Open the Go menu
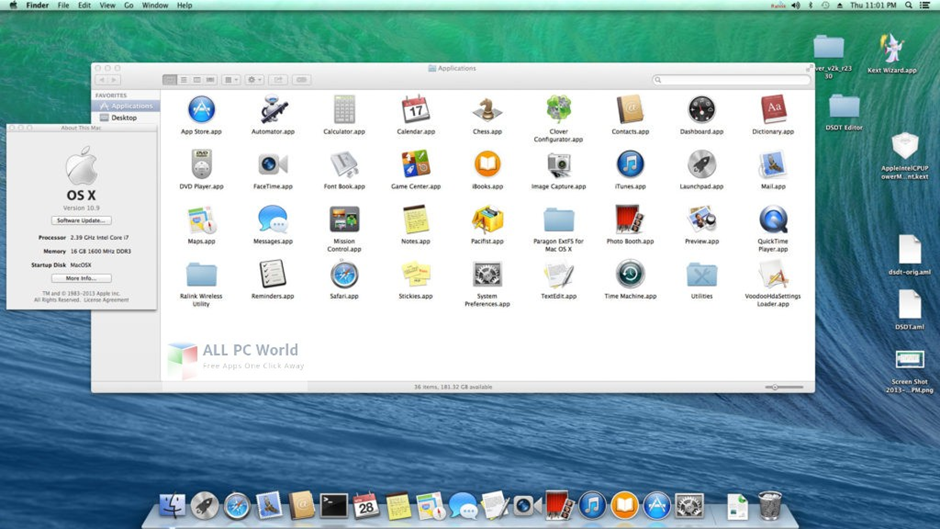Screen dimensions: 940x529 (128, 5)
